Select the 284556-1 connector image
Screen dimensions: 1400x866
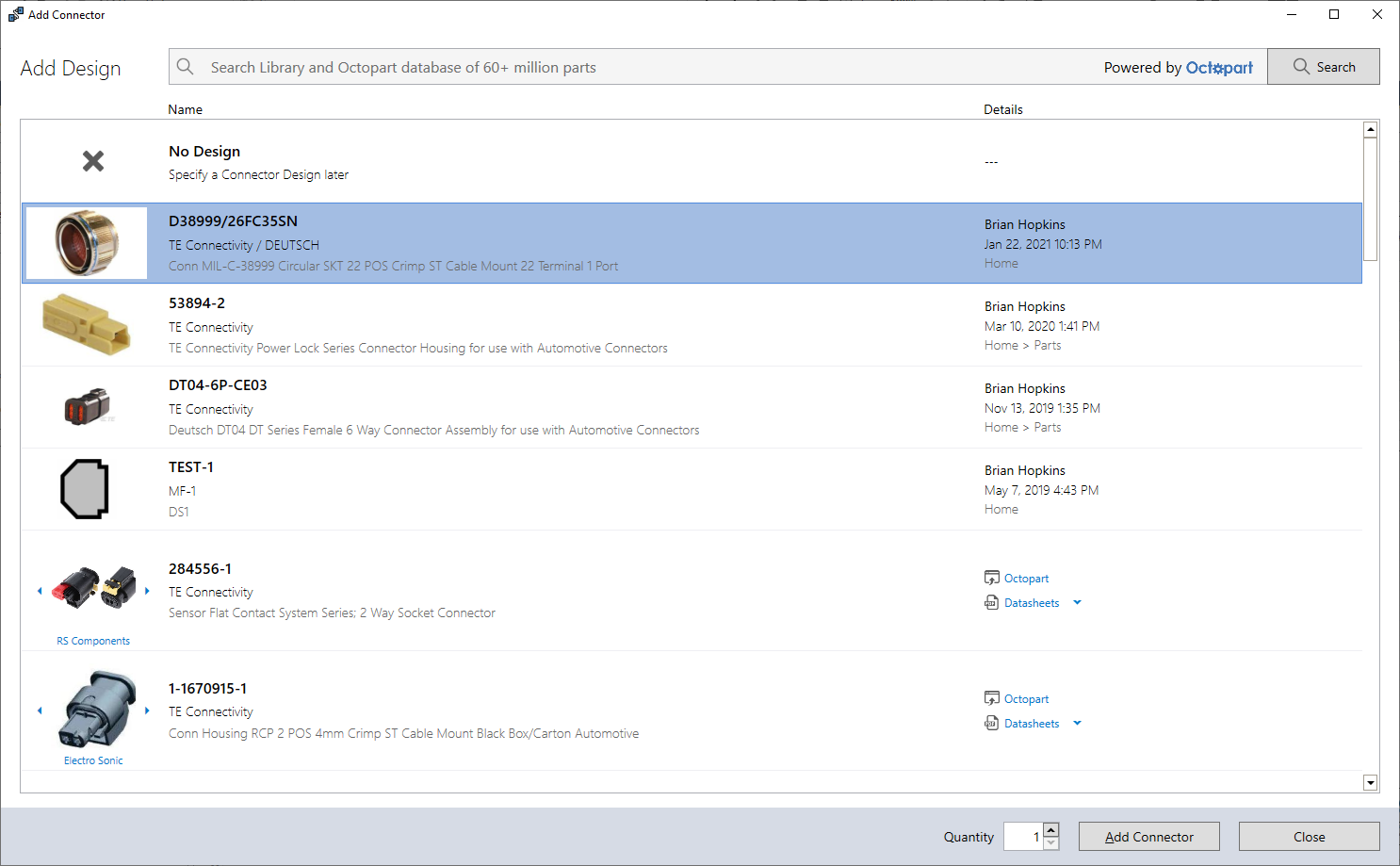[93, 589]
